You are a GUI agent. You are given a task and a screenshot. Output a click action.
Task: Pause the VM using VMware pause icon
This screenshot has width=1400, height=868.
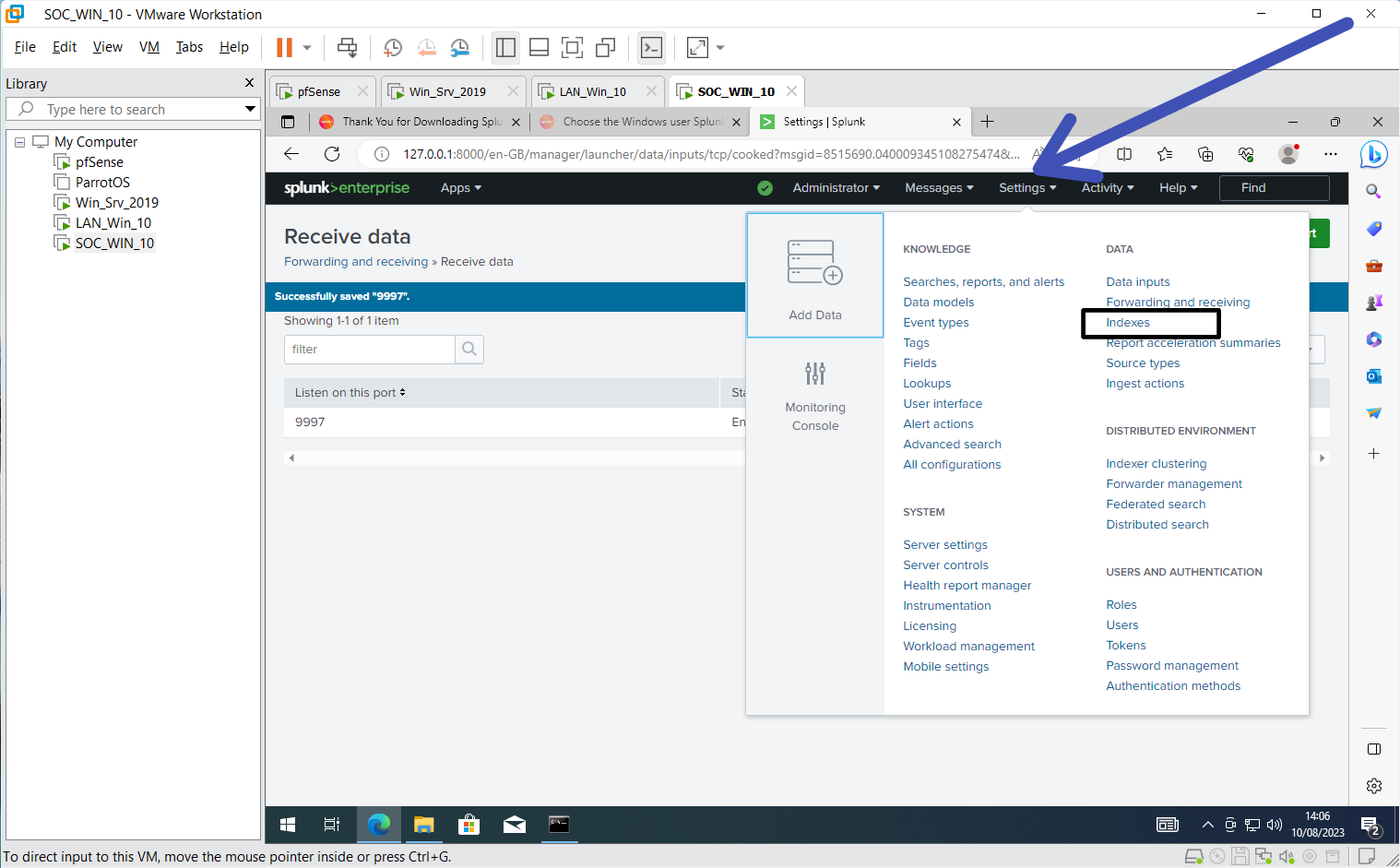(284, 47)
